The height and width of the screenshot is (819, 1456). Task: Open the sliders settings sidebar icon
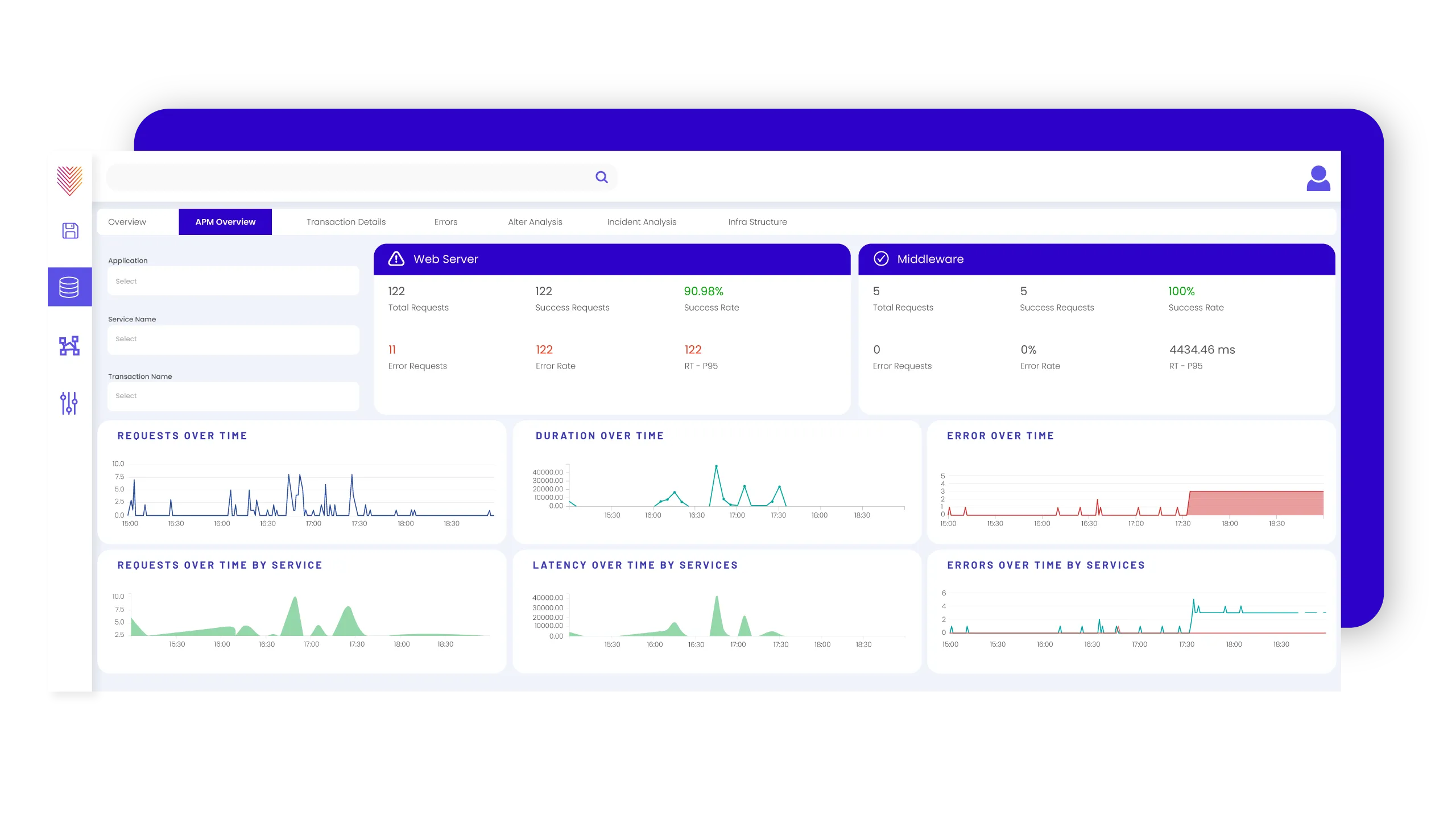click(69, 403)
